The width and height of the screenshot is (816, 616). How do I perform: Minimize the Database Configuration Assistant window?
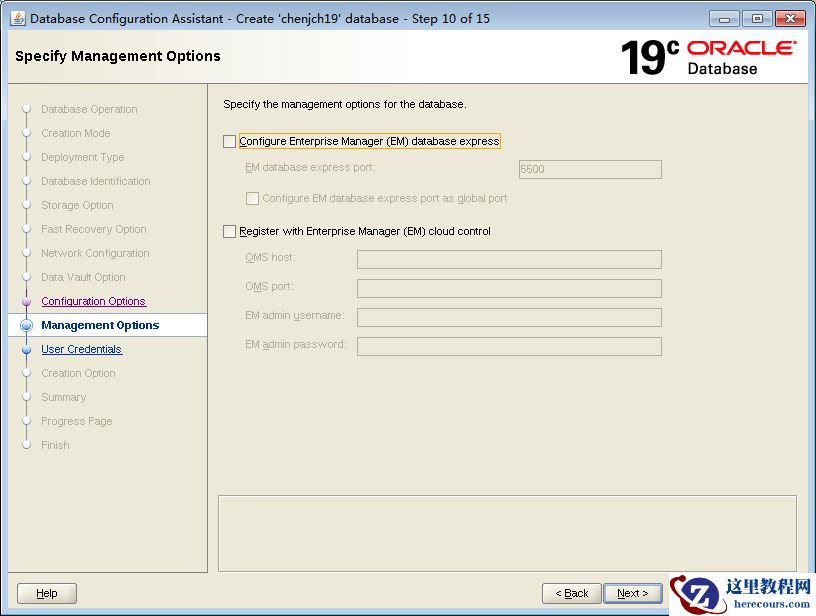724,19
